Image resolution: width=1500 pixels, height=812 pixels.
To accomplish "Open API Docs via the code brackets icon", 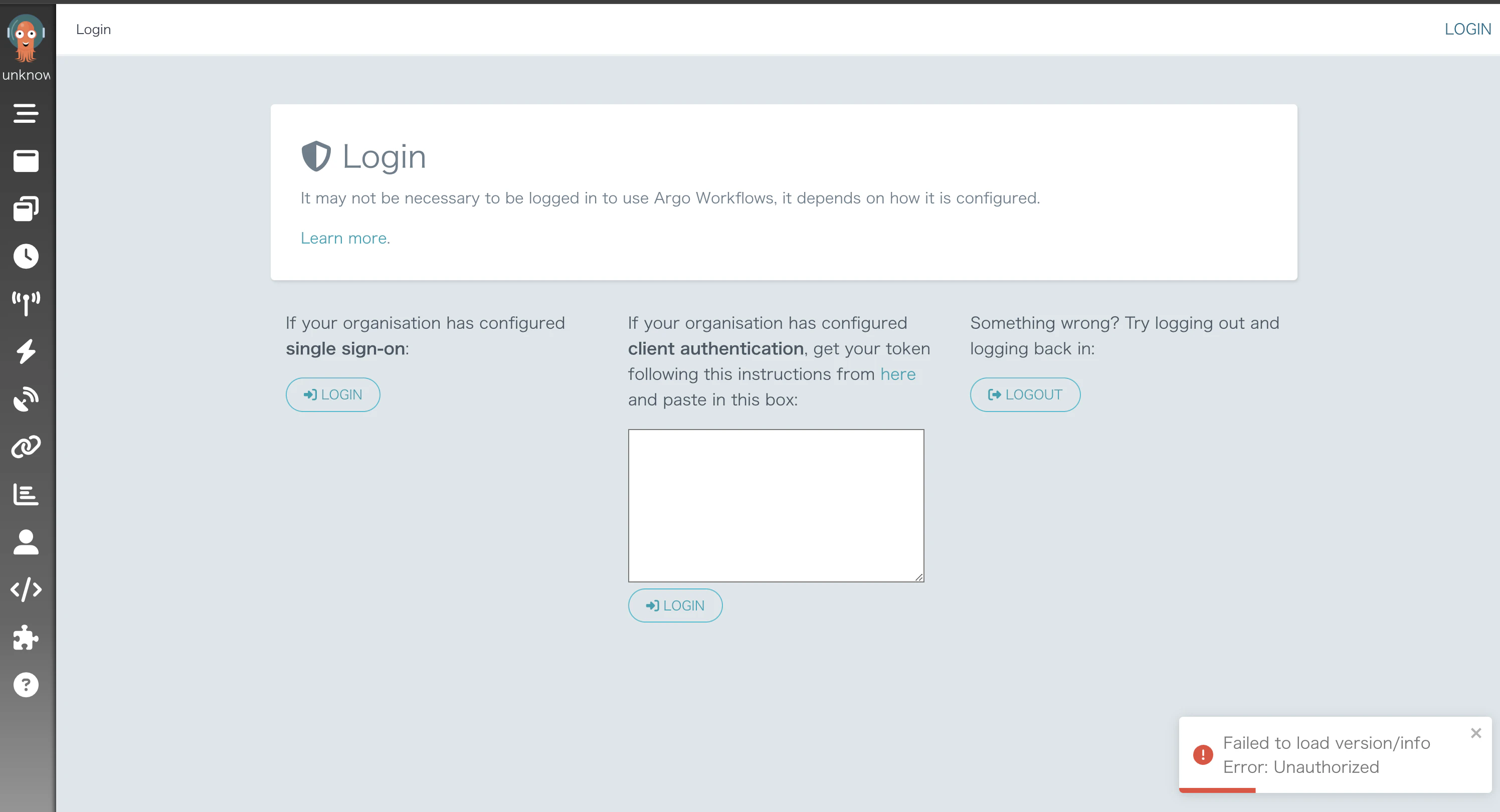I will click(26, 589).
